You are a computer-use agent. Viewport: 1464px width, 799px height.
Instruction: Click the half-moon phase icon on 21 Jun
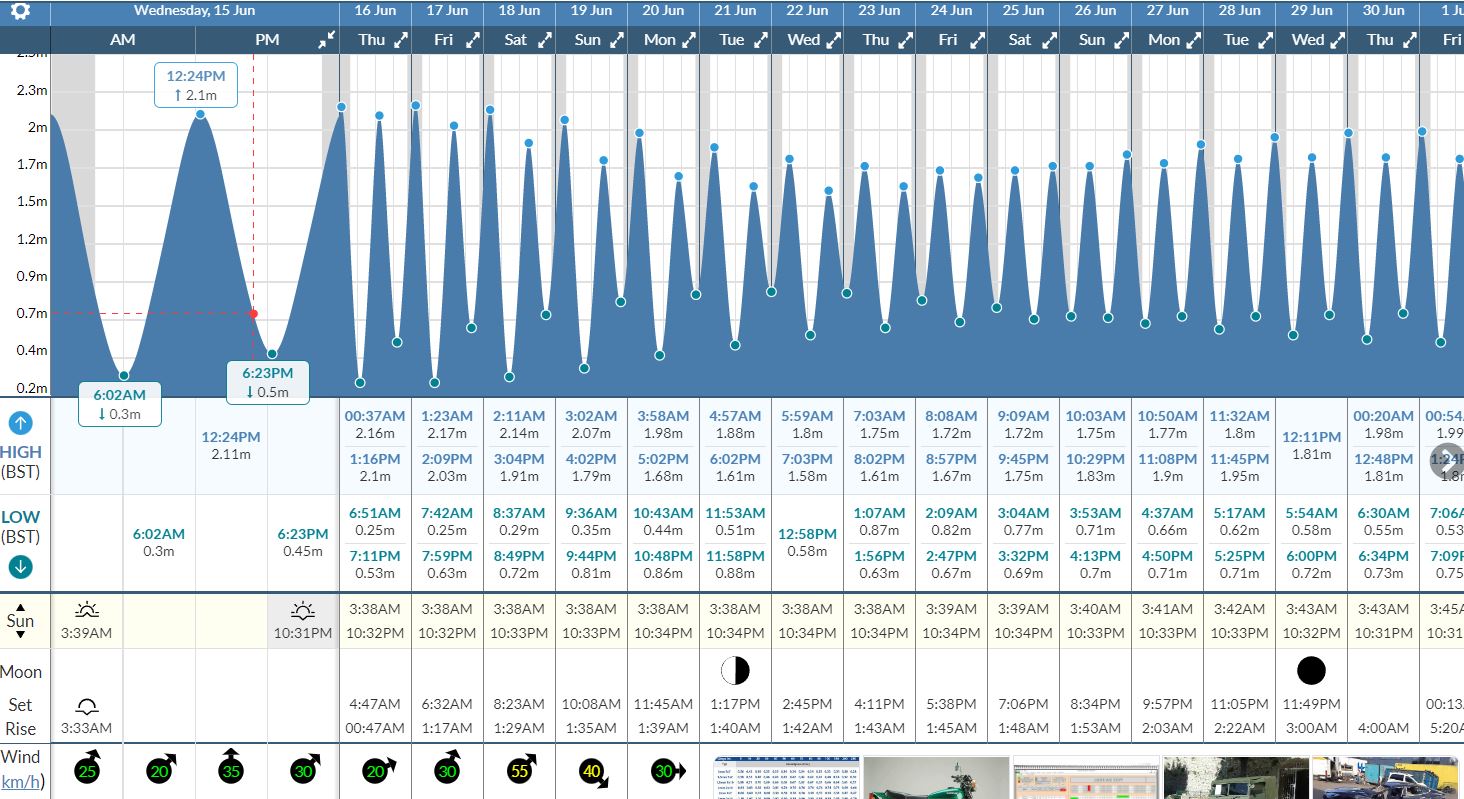click(x=735, y=670)
